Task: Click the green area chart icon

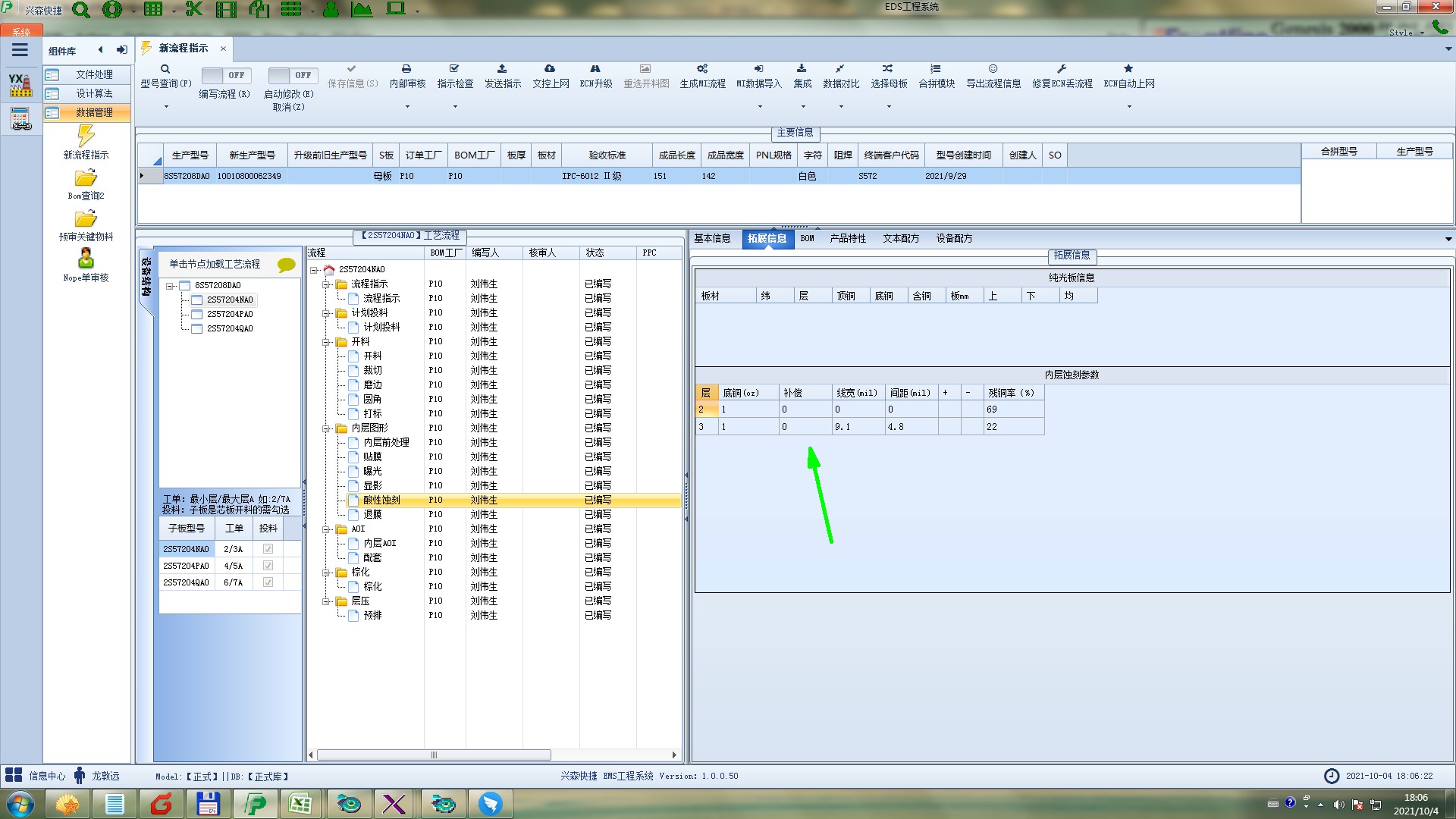Action: (362, 9)
